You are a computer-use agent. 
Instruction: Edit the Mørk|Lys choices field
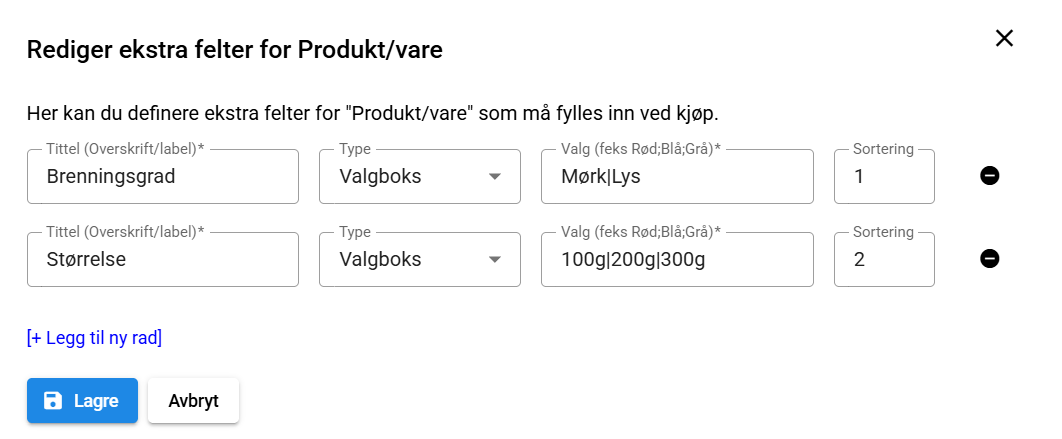pyautogui.click(x=677, y=177)
